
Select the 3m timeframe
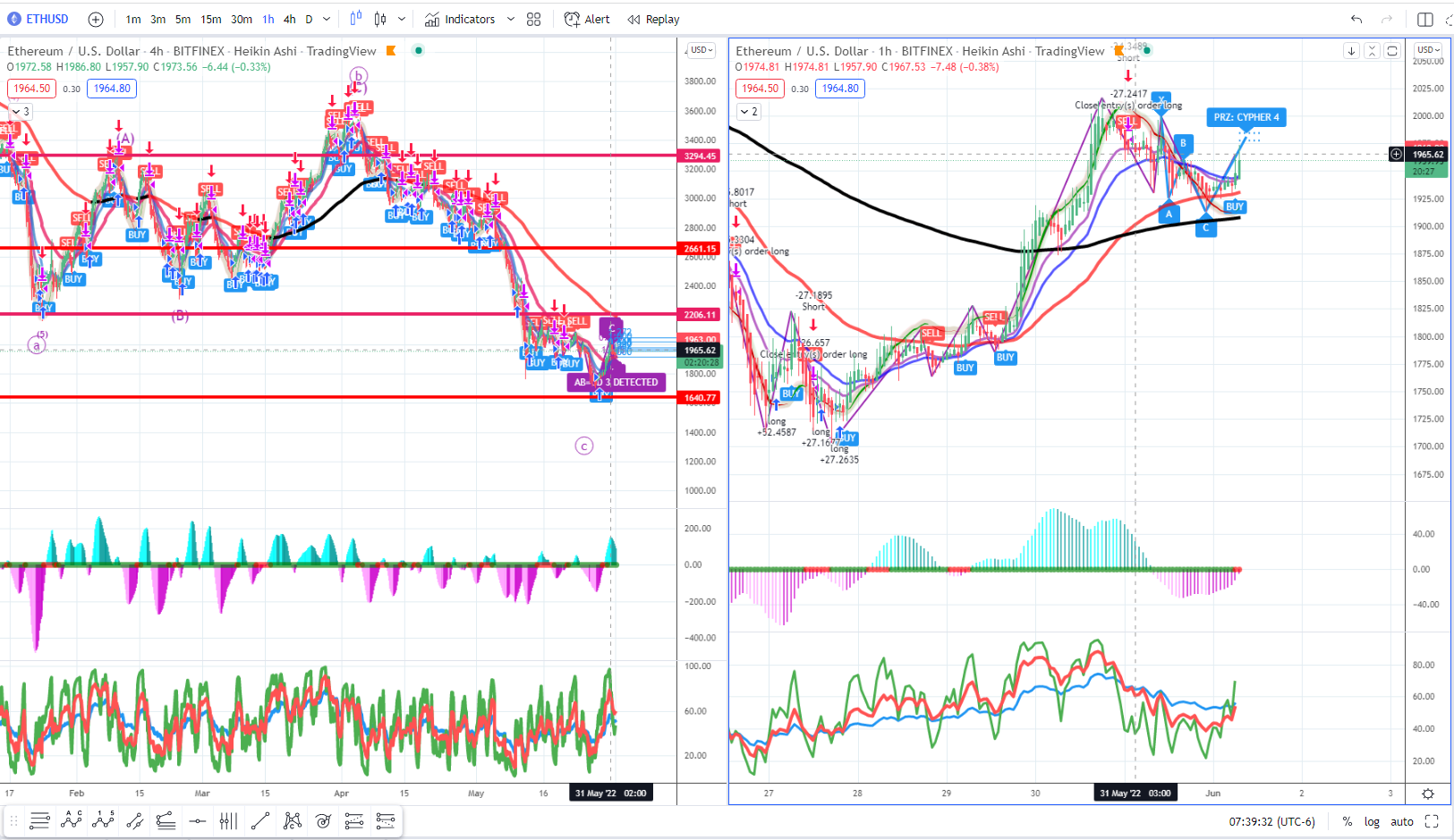157,19
